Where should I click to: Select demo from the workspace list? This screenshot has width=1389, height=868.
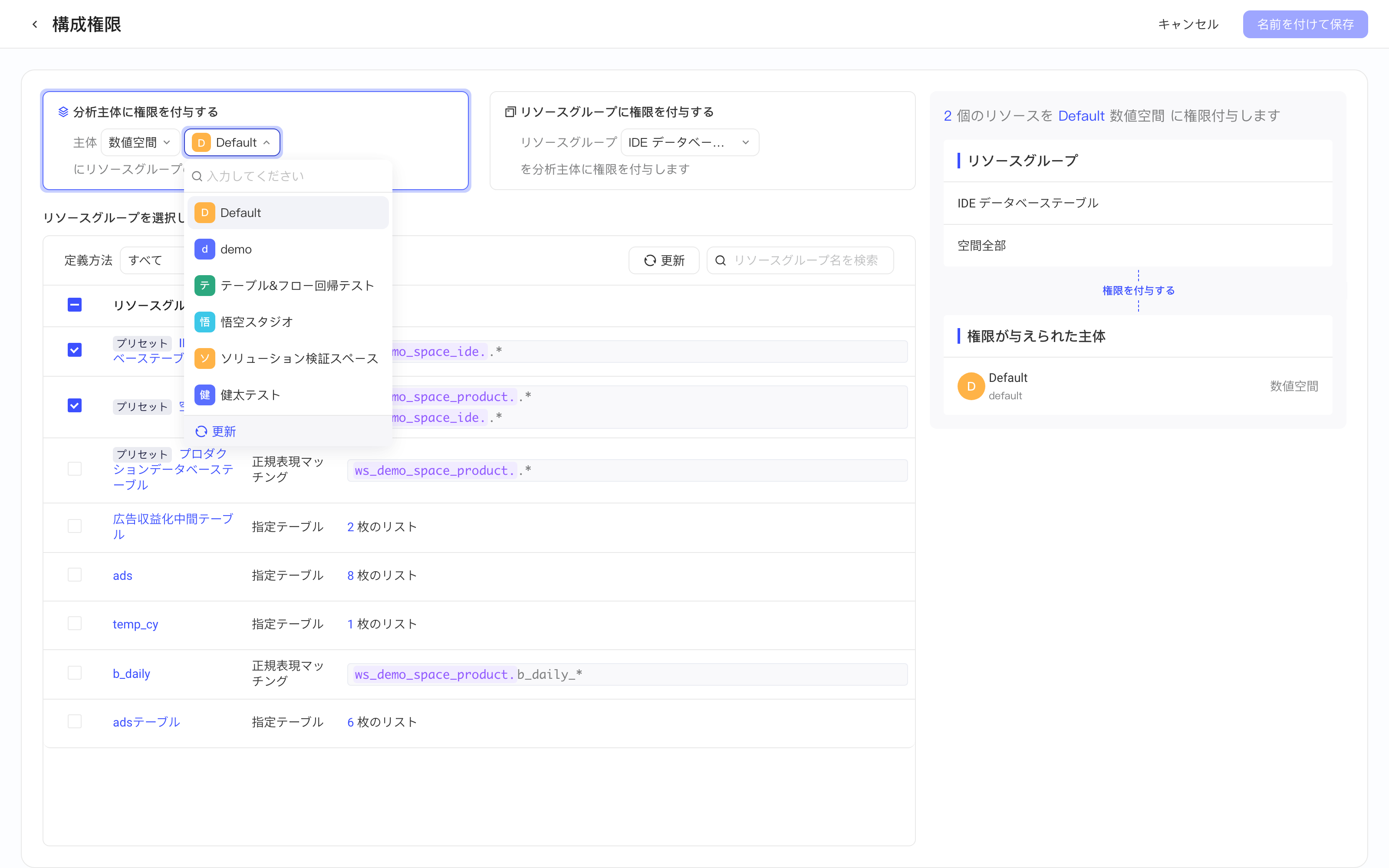(288, 249)
